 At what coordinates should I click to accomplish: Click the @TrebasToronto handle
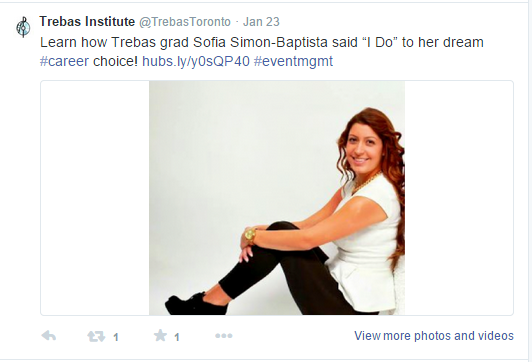click(x=185, y=22)
